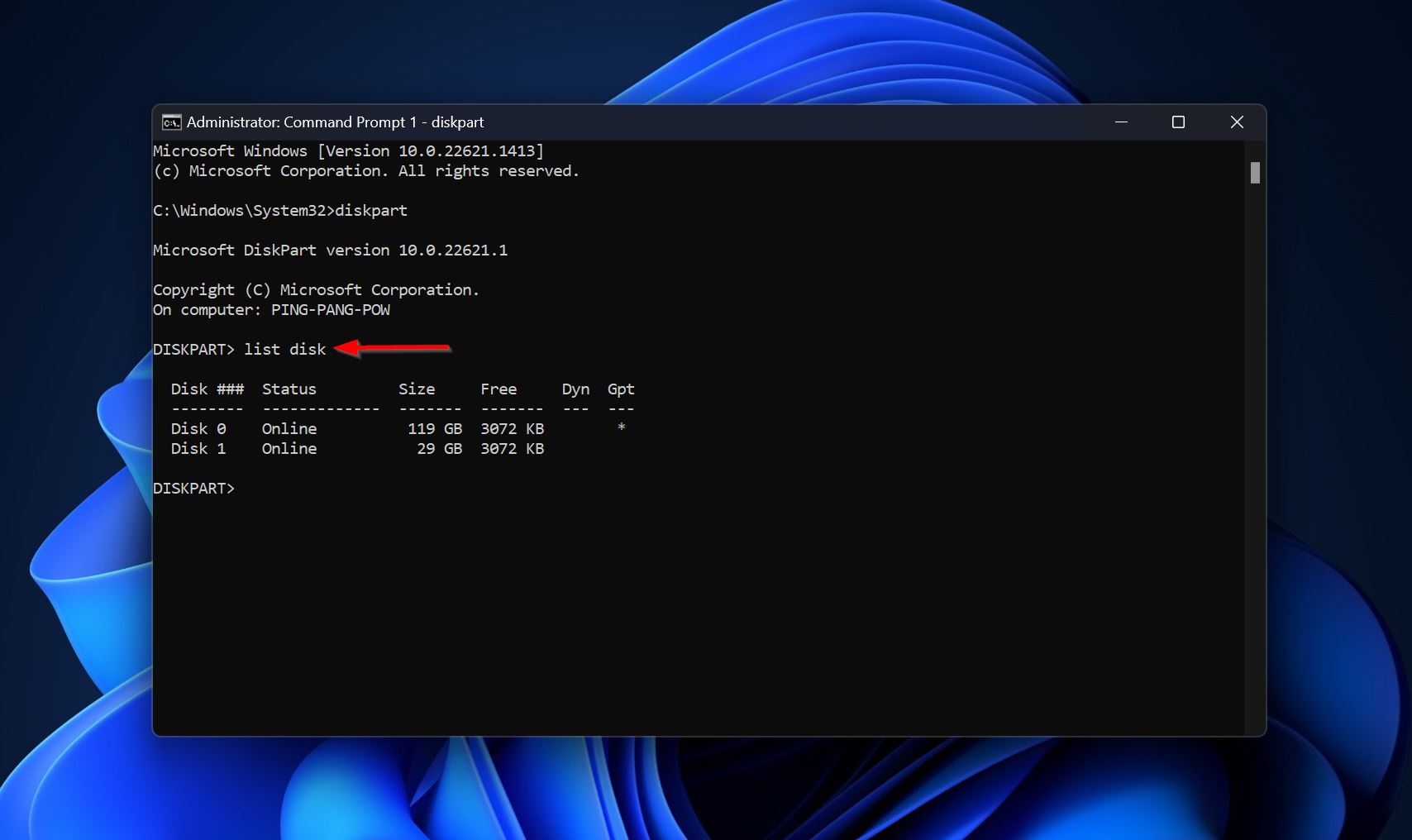Click the 'Disk ###' column header

[207, 389]
